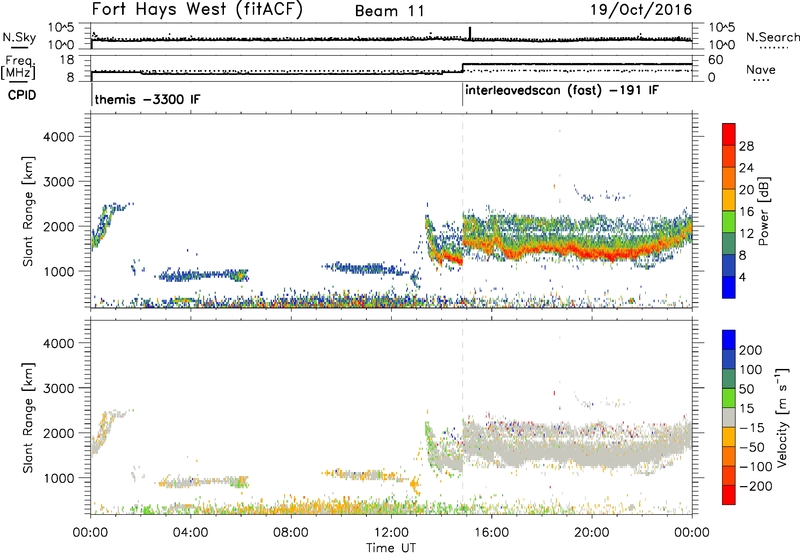Click the '-15' value on Velocity color bar
800x554 pixels.
(752, 428)
